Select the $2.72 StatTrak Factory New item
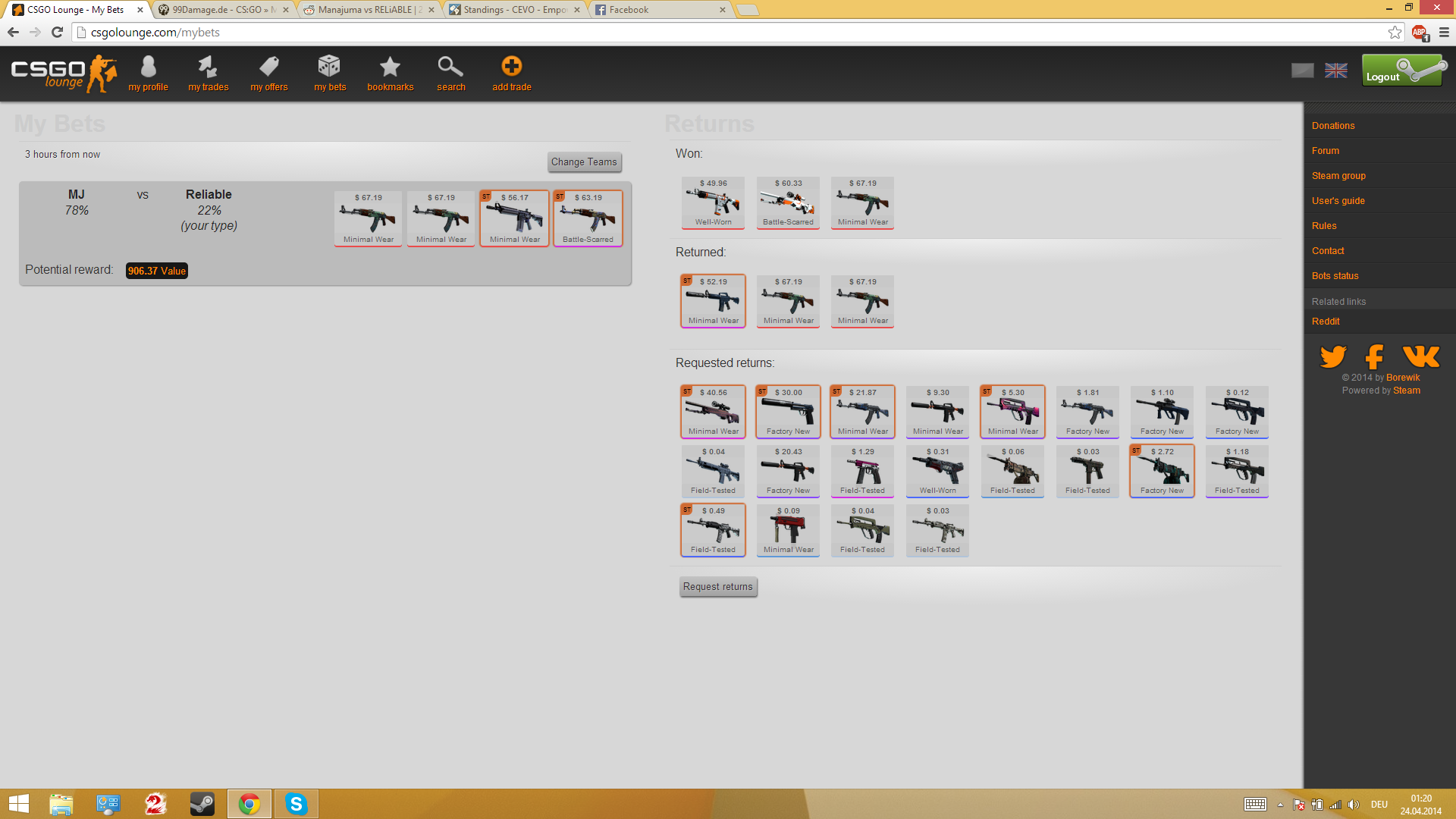 [1162, 471]
